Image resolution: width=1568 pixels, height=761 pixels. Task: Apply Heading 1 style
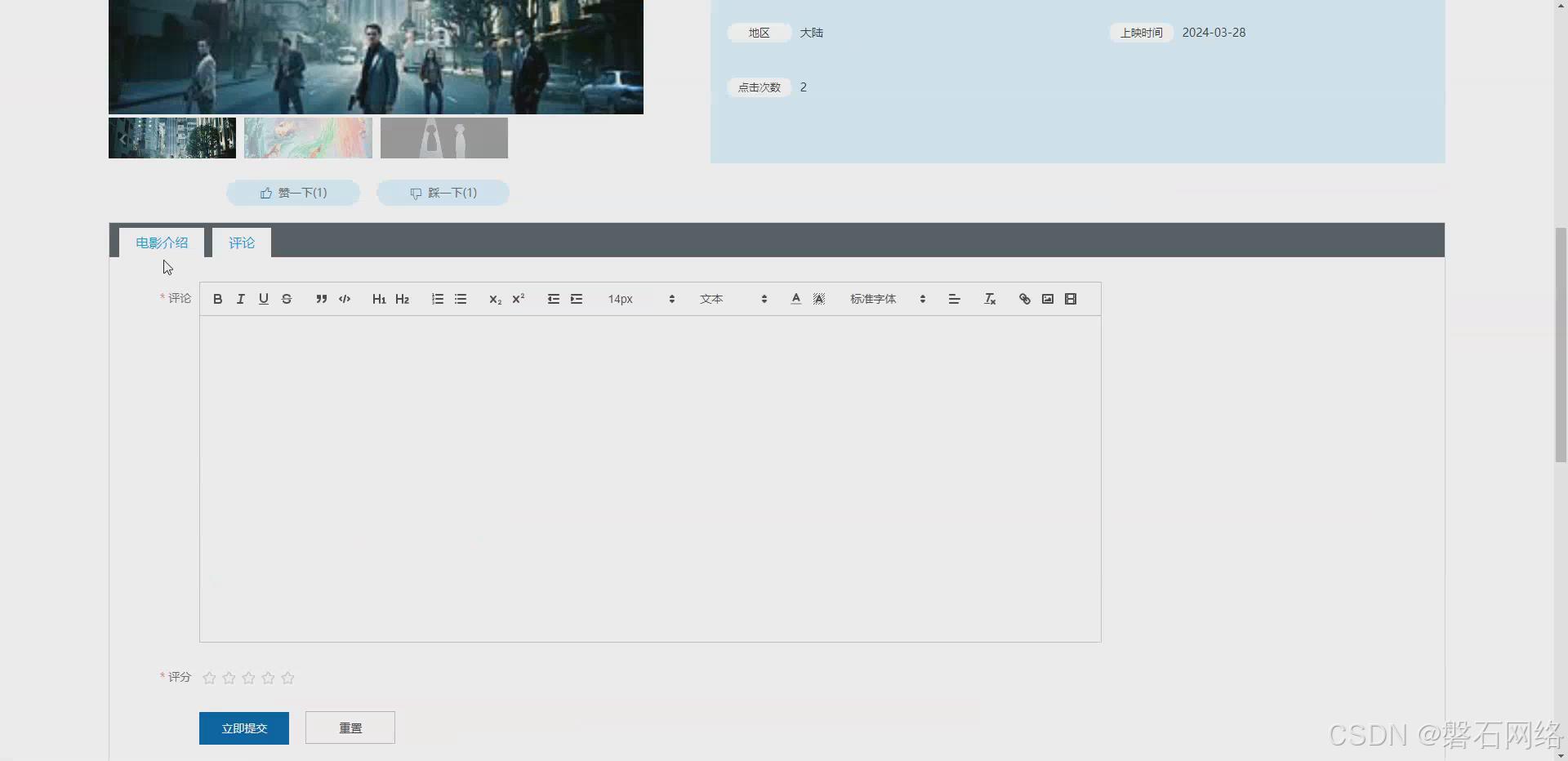pyautogui.click(x=379, y=299)
